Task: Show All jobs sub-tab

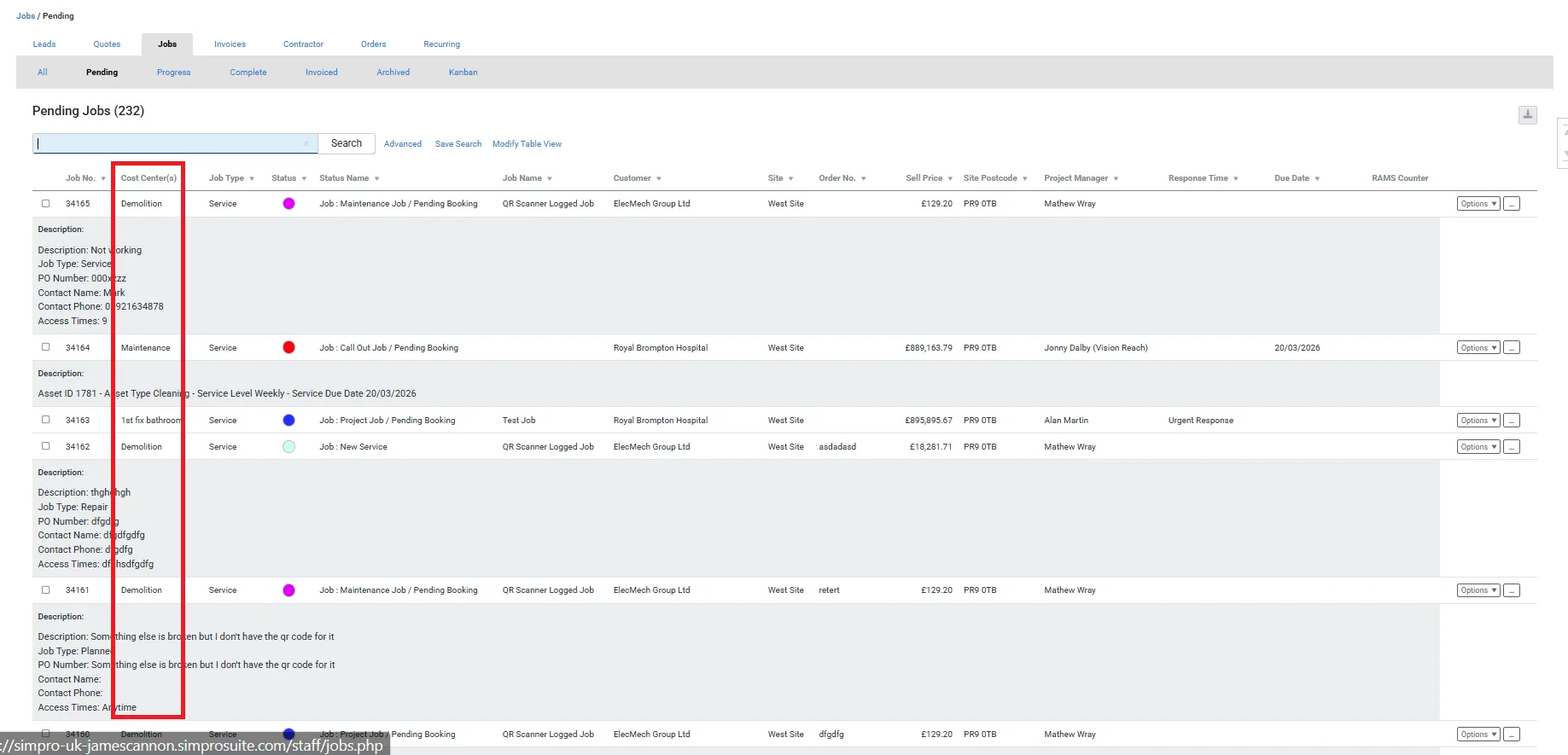Action: coord(42,73)
